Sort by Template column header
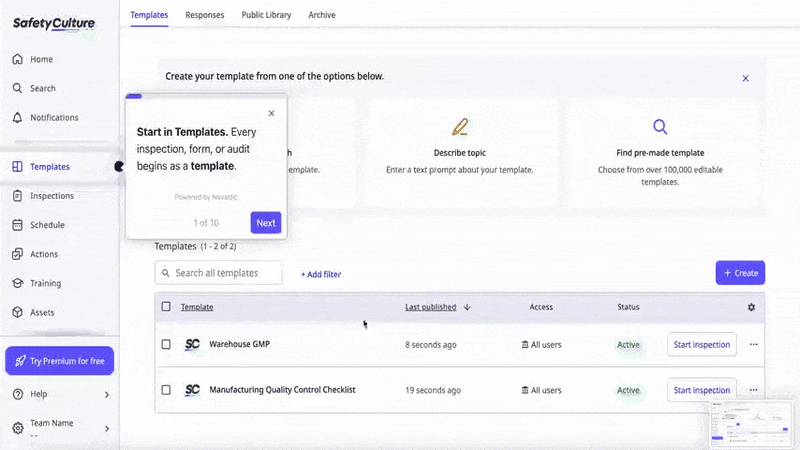Image resolution: width=800 pixels, height=450 pixels. pyautogui.click(x=197, y=307)
